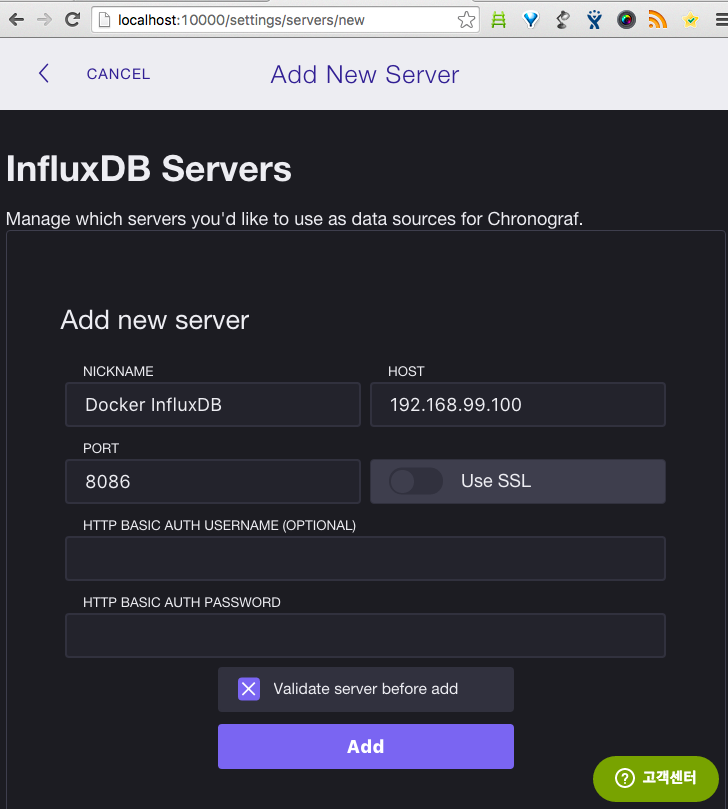The width and height of the screenshot is (728, 809).
Task: Uncheck Validate server before add checkbox
Action: [x=249, y=689]
